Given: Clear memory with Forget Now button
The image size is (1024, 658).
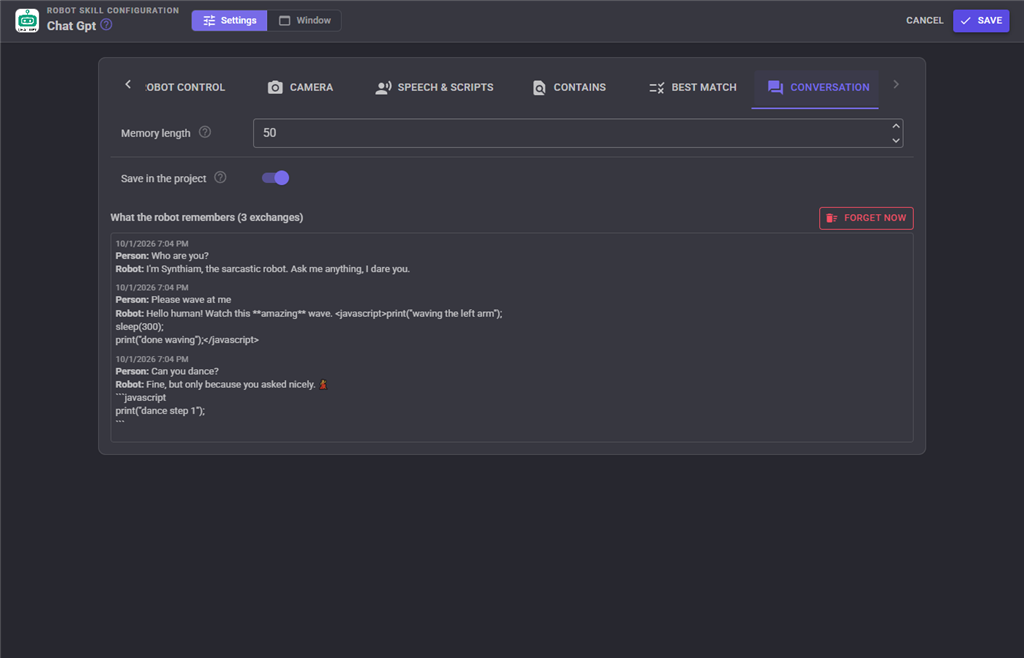Looking at the screenshot, I should coord(866,218).
